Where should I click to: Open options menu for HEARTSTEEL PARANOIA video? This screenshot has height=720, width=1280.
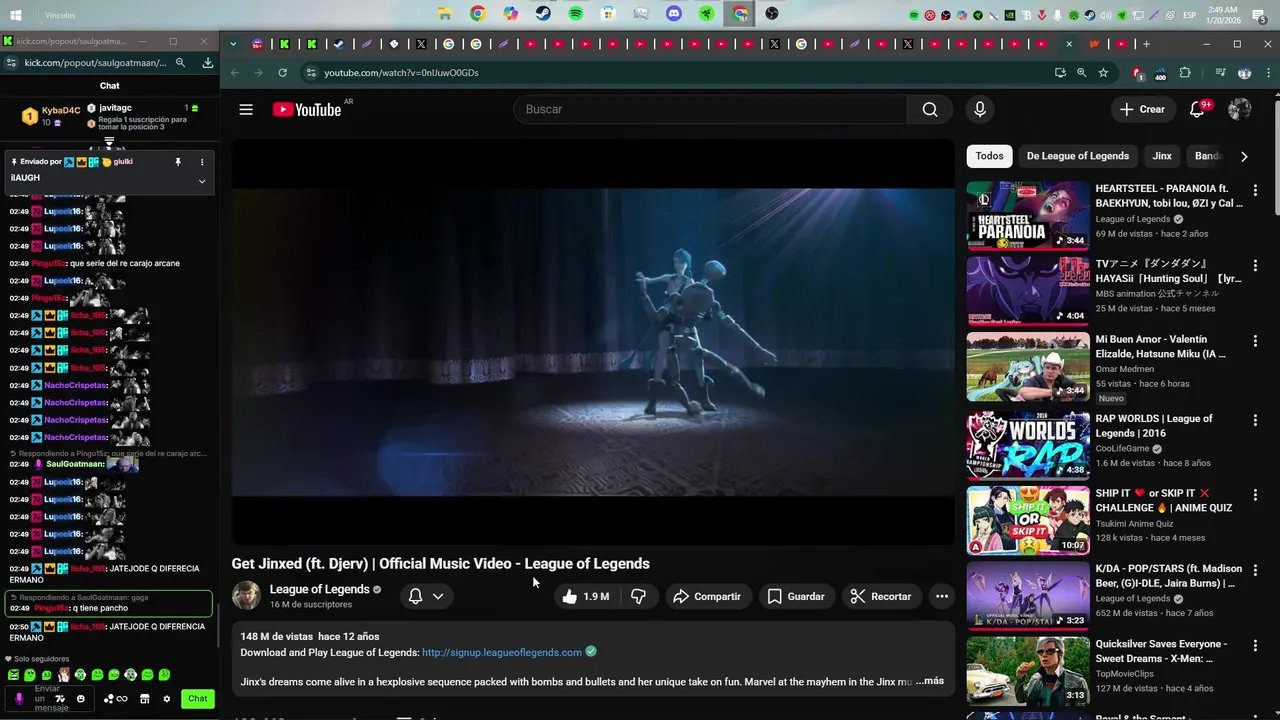pyautogui.click(x=1255, y=190)
